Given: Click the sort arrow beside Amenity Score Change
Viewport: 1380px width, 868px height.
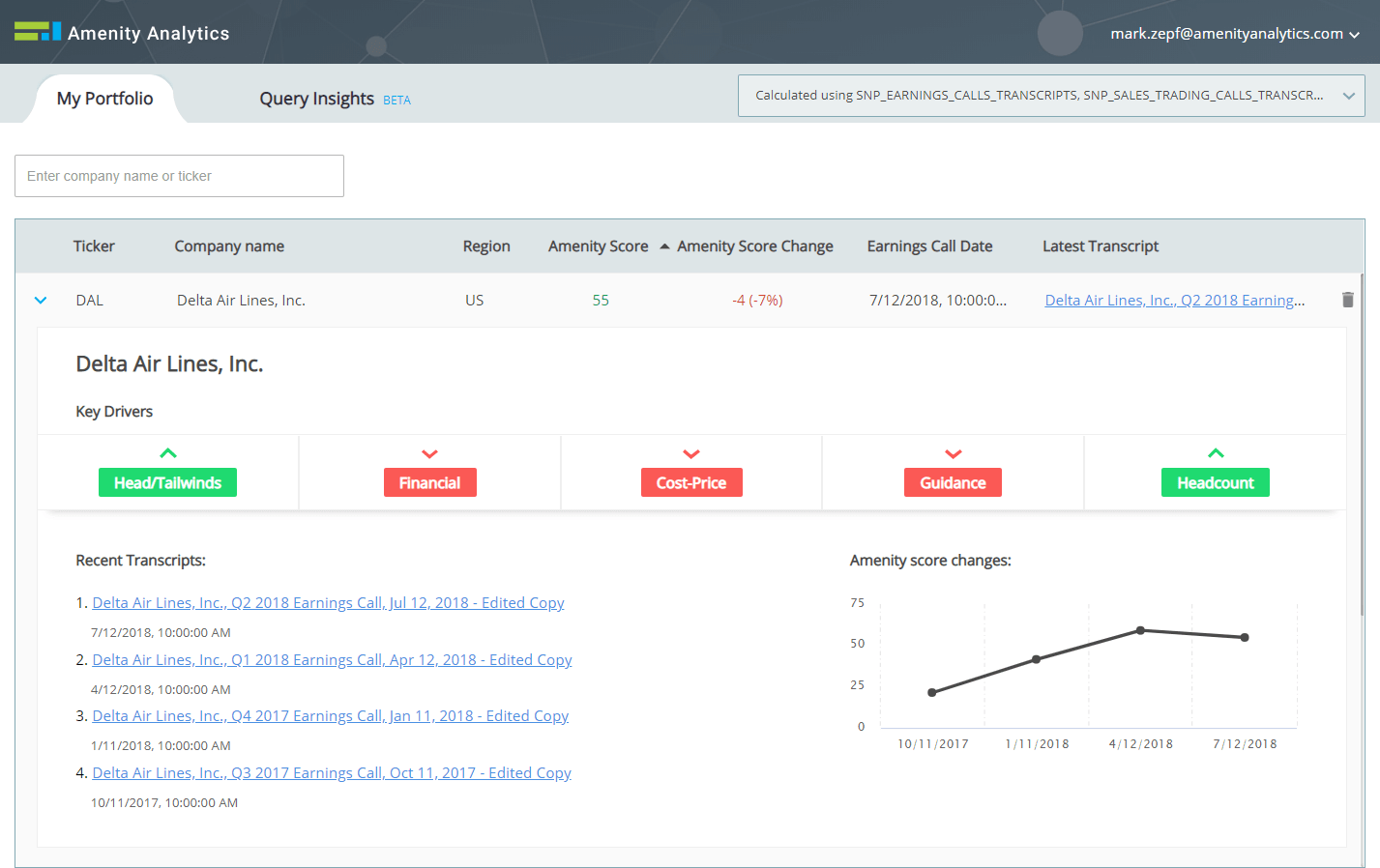Looking at the screenshot, I should click(x=664, y=246).
